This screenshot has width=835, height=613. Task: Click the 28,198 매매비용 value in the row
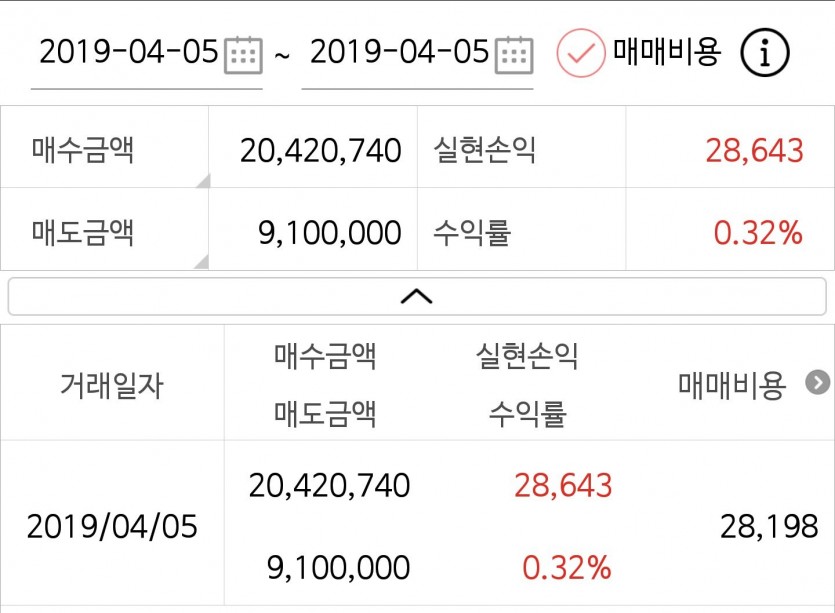(x=769, y=525)
